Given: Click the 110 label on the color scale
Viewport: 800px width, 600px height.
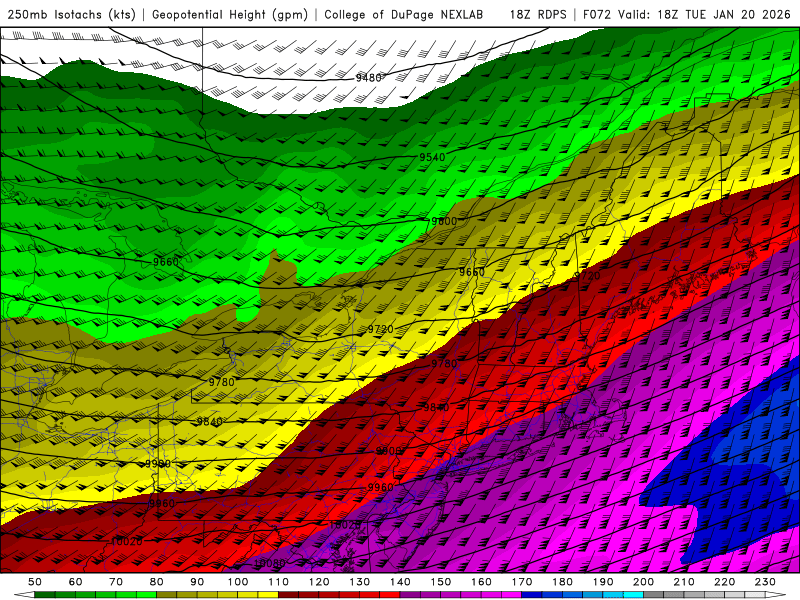Looking at the screenshot, I should [x=279, y=582].
